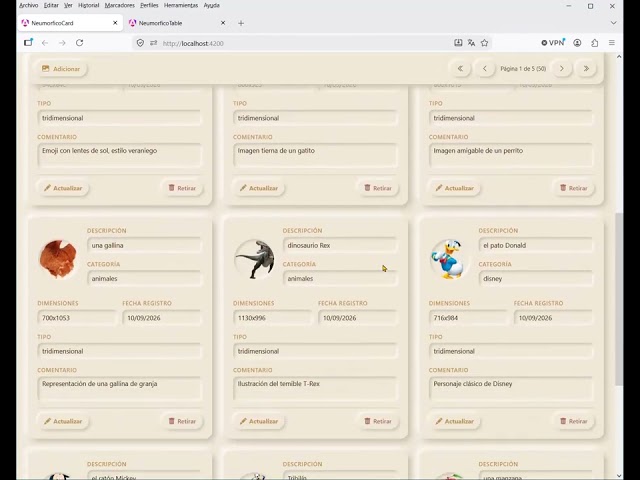640x480 pixels.
Task: Reload the page in browser toolbar
Action: [x=80, y=43]
